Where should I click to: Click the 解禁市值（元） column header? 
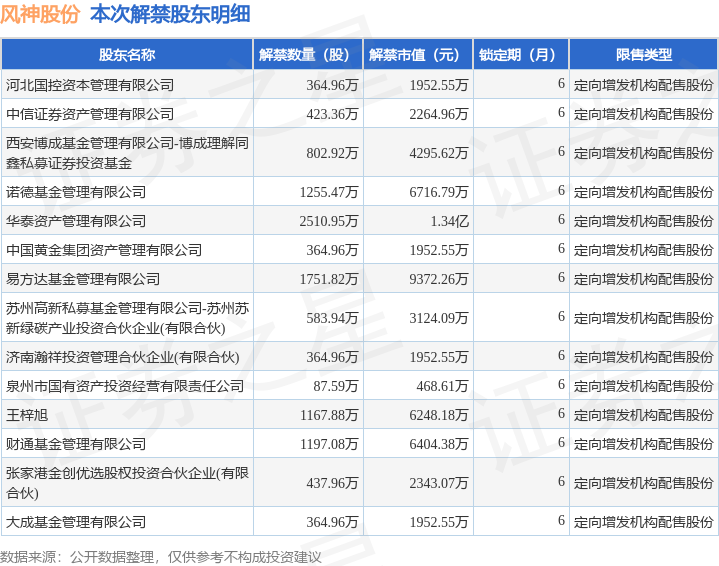point(418,55)
